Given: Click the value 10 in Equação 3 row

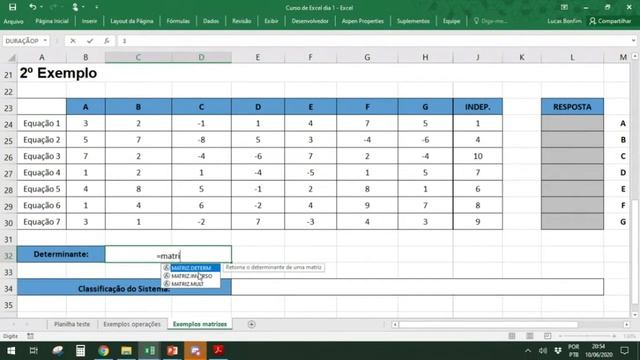Looking at the screenshot, I should (478, 156).
